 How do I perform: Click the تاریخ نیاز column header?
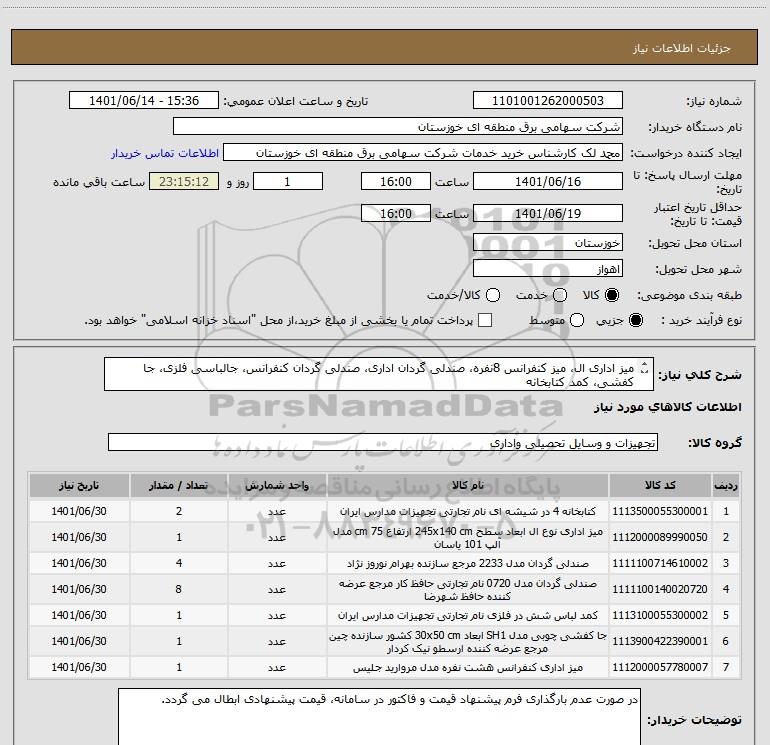(x=76, y=485)
